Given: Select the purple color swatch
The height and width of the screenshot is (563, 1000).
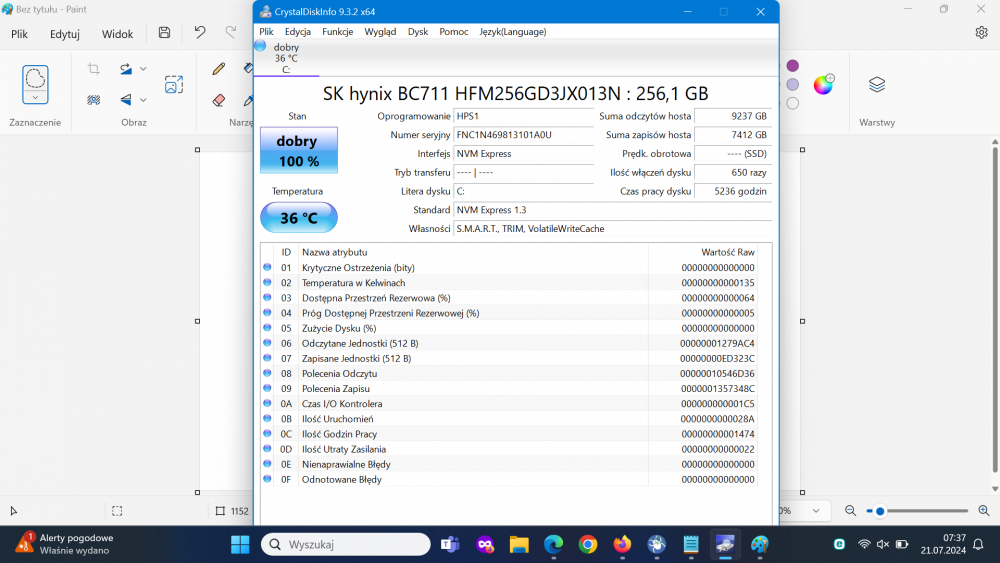Looking at the screenshot, I should click(793, 66).
